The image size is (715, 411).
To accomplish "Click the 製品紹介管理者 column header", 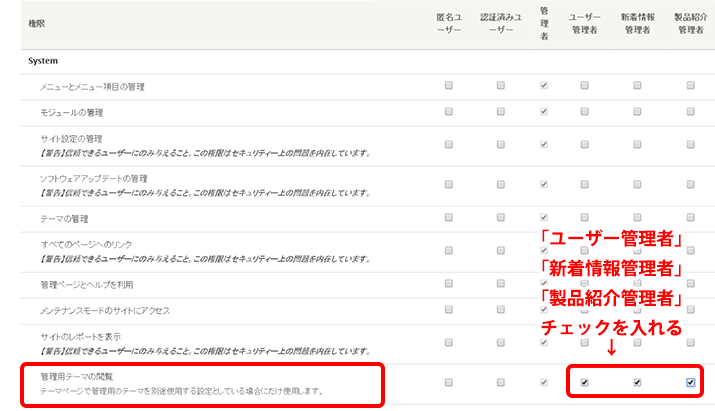I will click(690, 23).
